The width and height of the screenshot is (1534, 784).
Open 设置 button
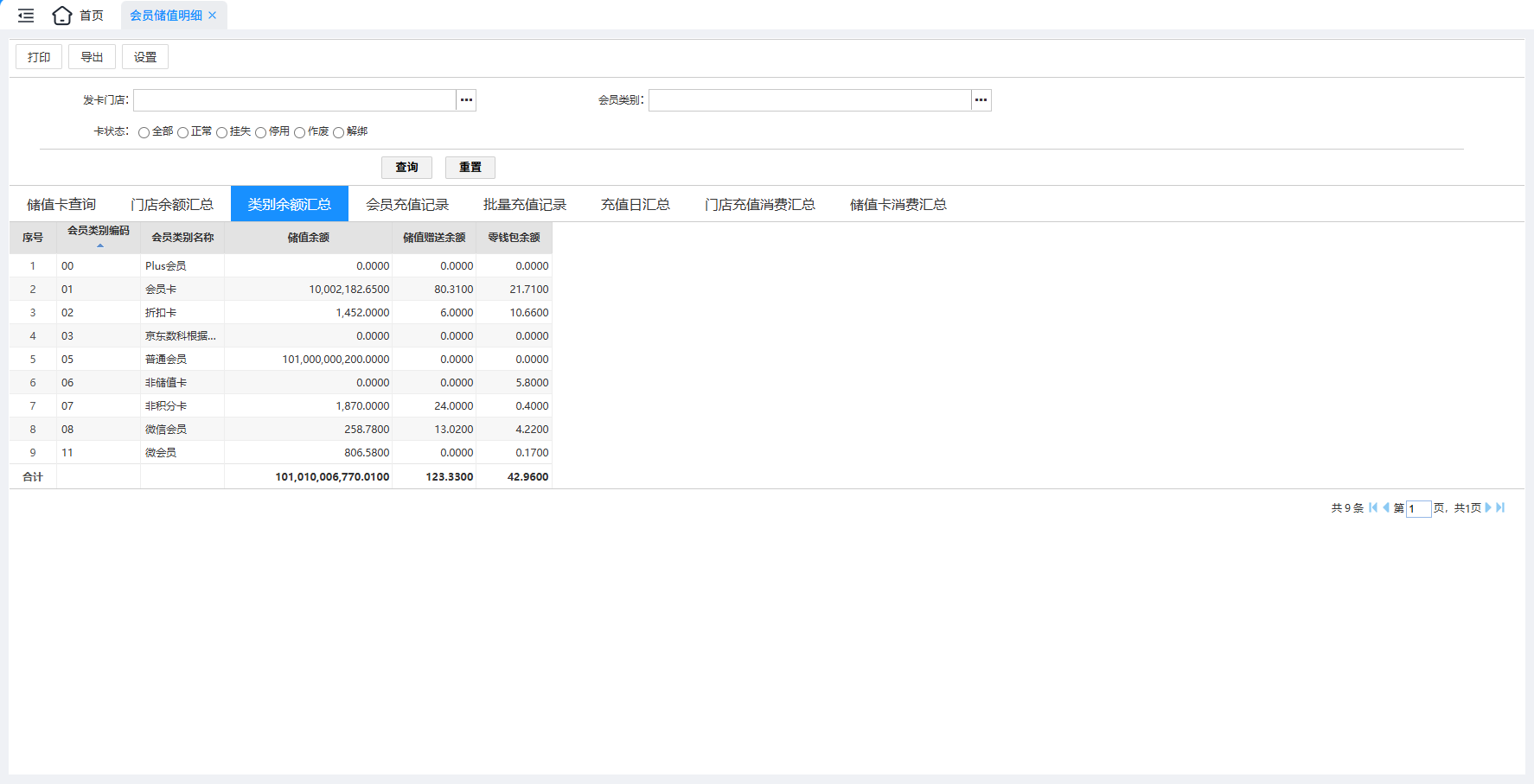tap(145, 57)
